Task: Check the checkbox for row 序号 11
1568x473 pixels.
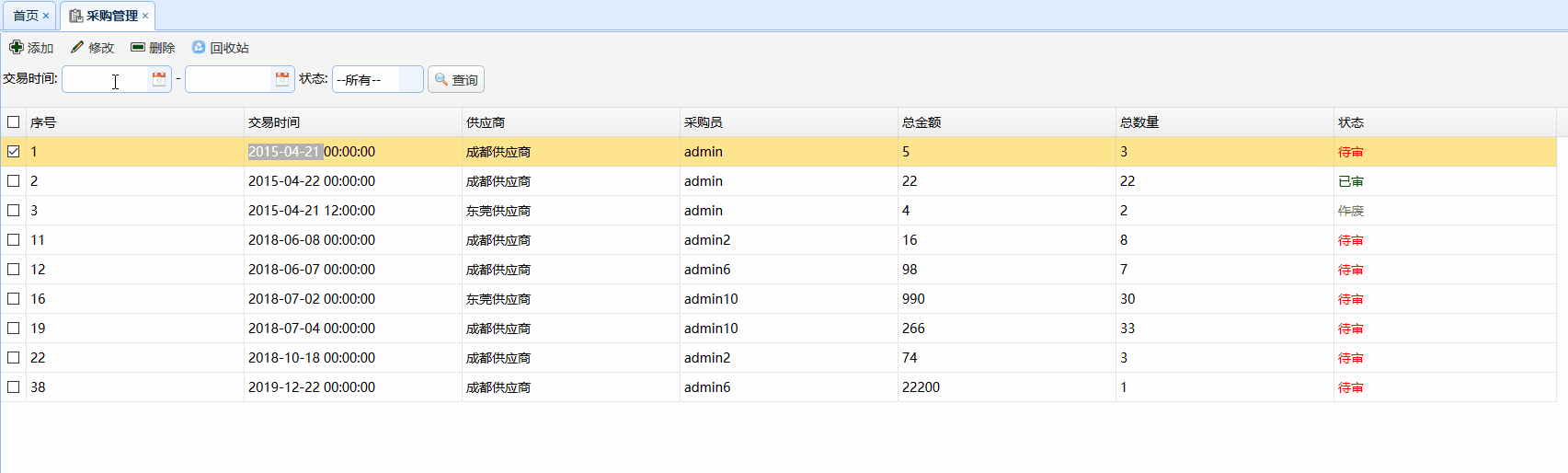Action: tap(14, 239)
